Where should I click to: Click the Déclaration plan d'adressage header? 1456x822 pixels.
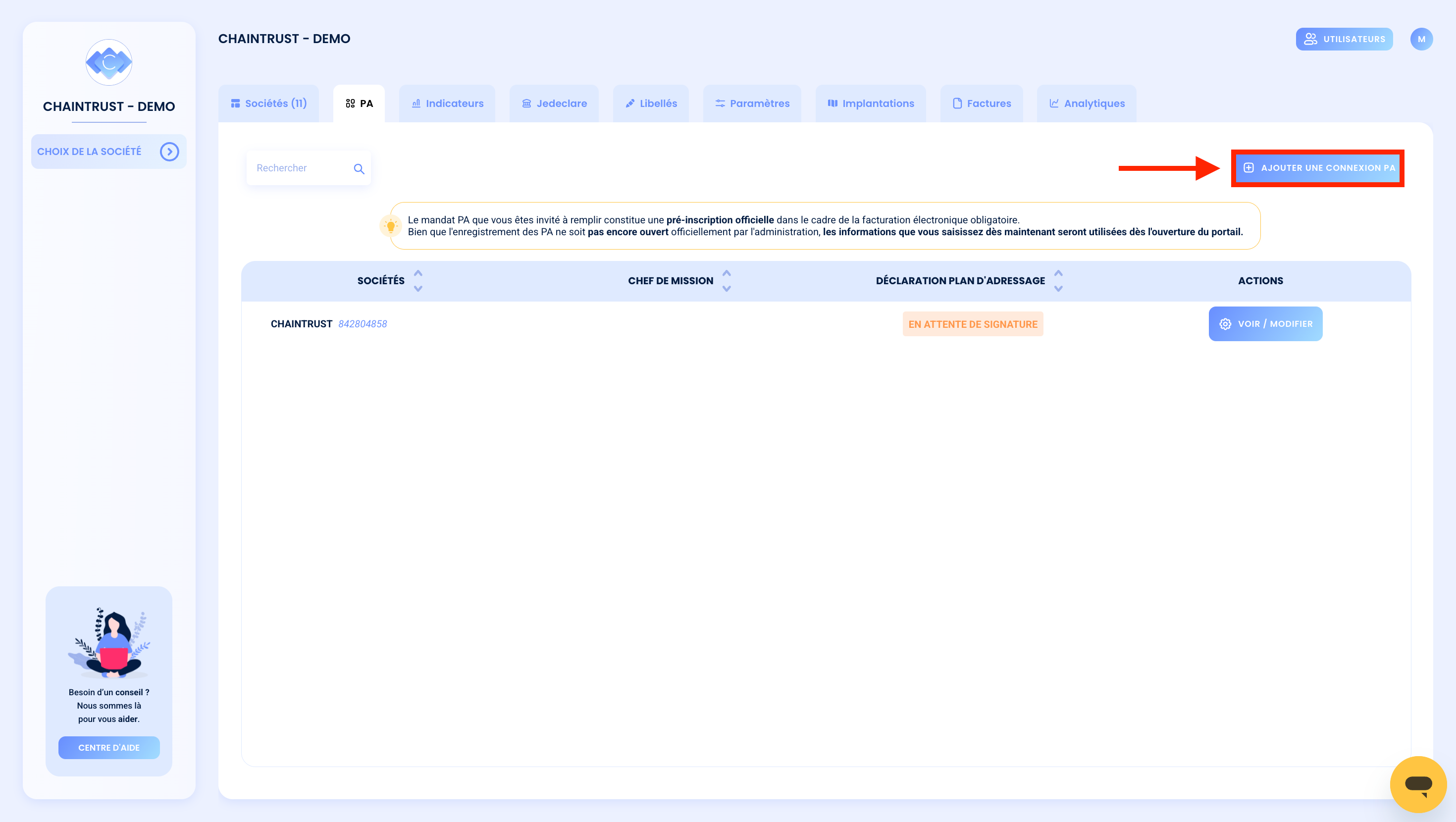tap(960, 281)
